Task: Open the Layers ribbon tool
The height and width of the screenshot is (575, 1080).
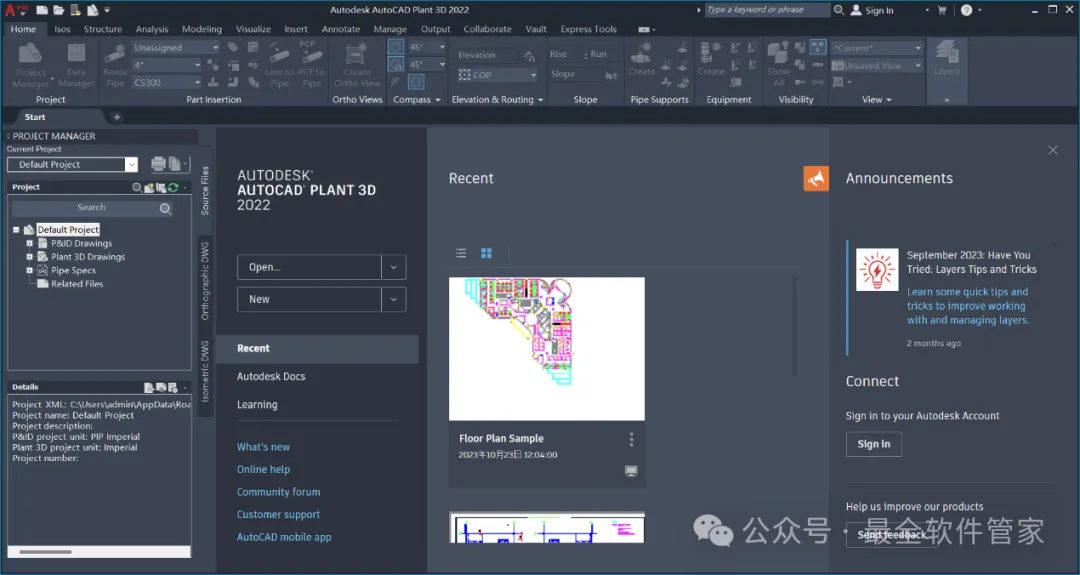Action: 946,59
